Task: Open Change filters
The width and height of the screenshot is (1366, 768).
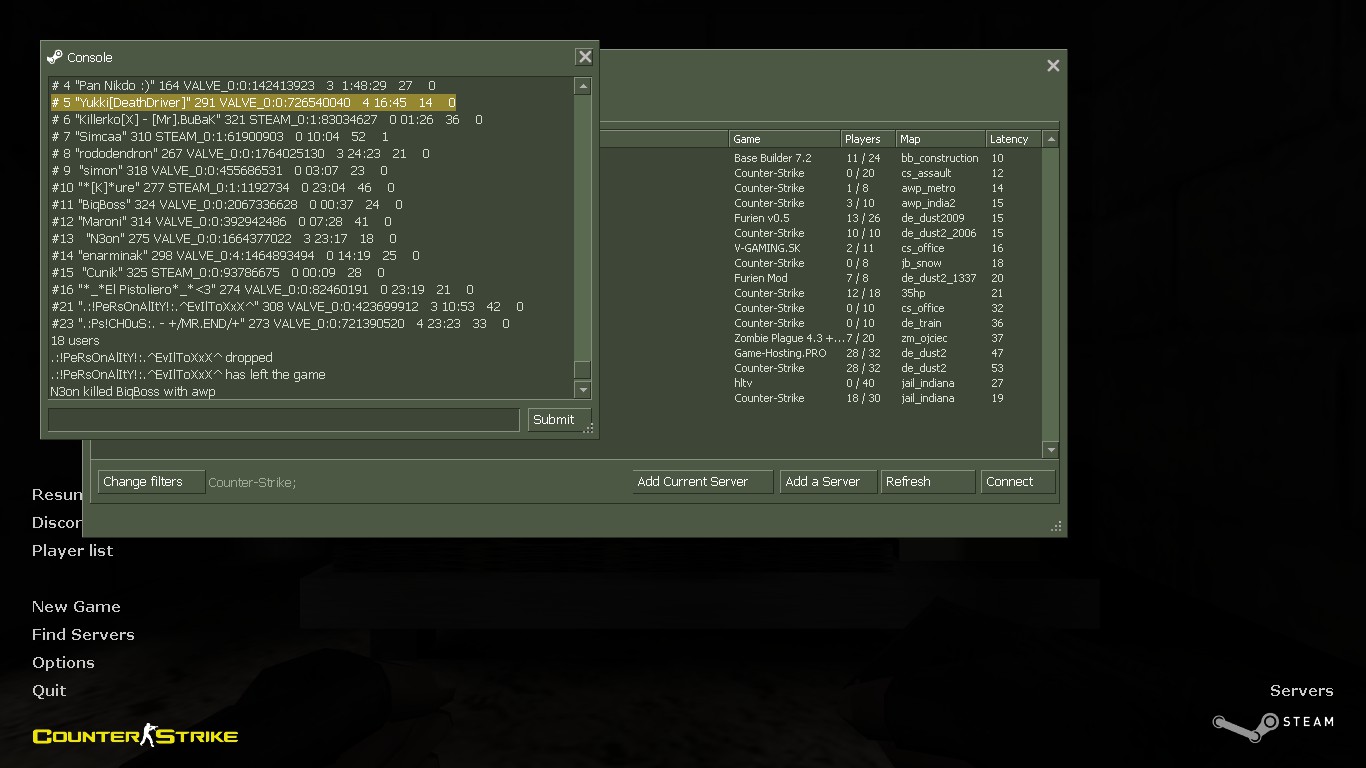Action: (x=152, y=482)
